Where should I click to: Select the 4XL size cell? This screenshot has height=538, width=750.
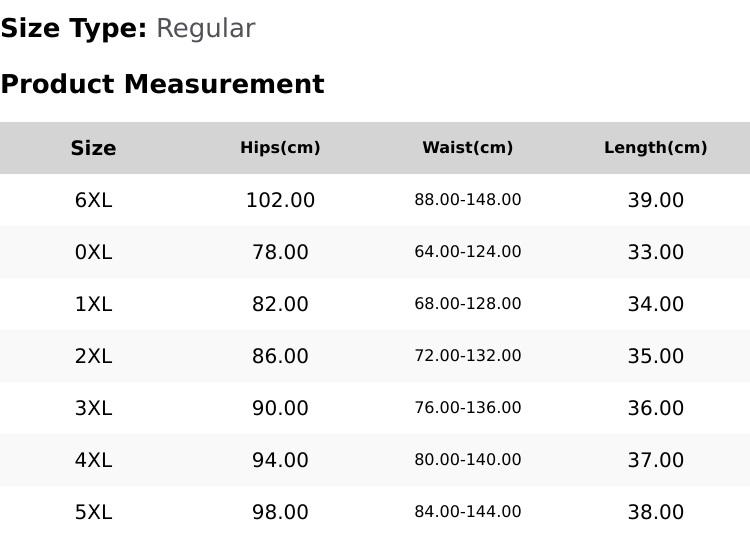[93, 460]
